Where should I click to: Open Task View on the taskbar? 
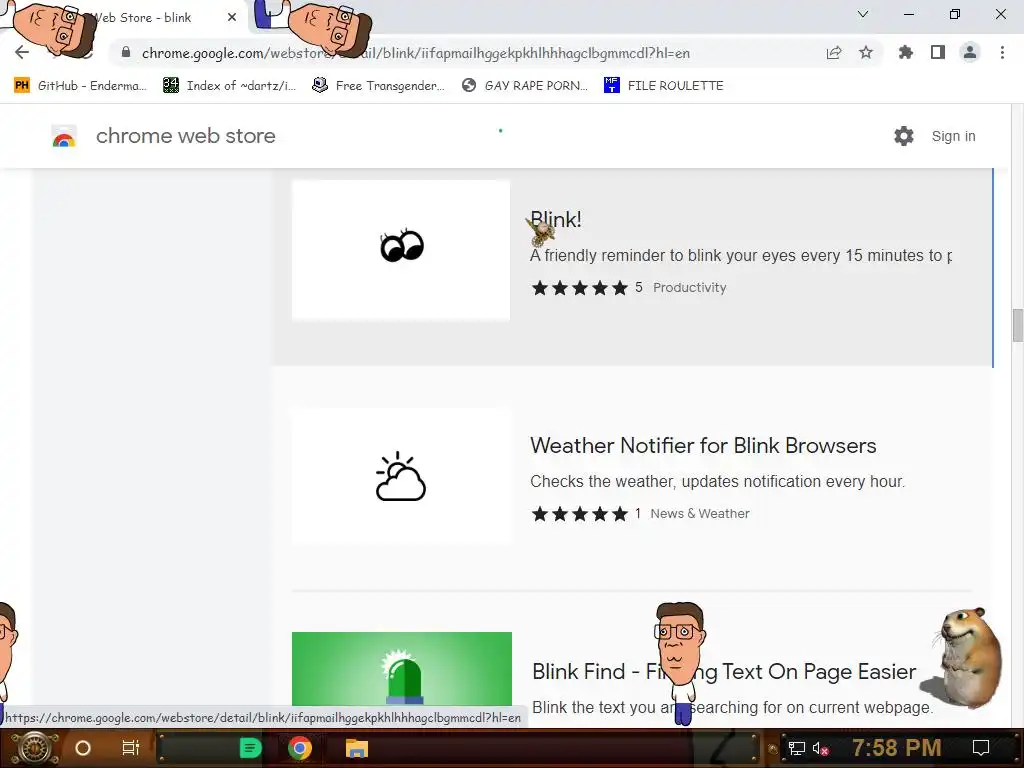click(131, 748)
